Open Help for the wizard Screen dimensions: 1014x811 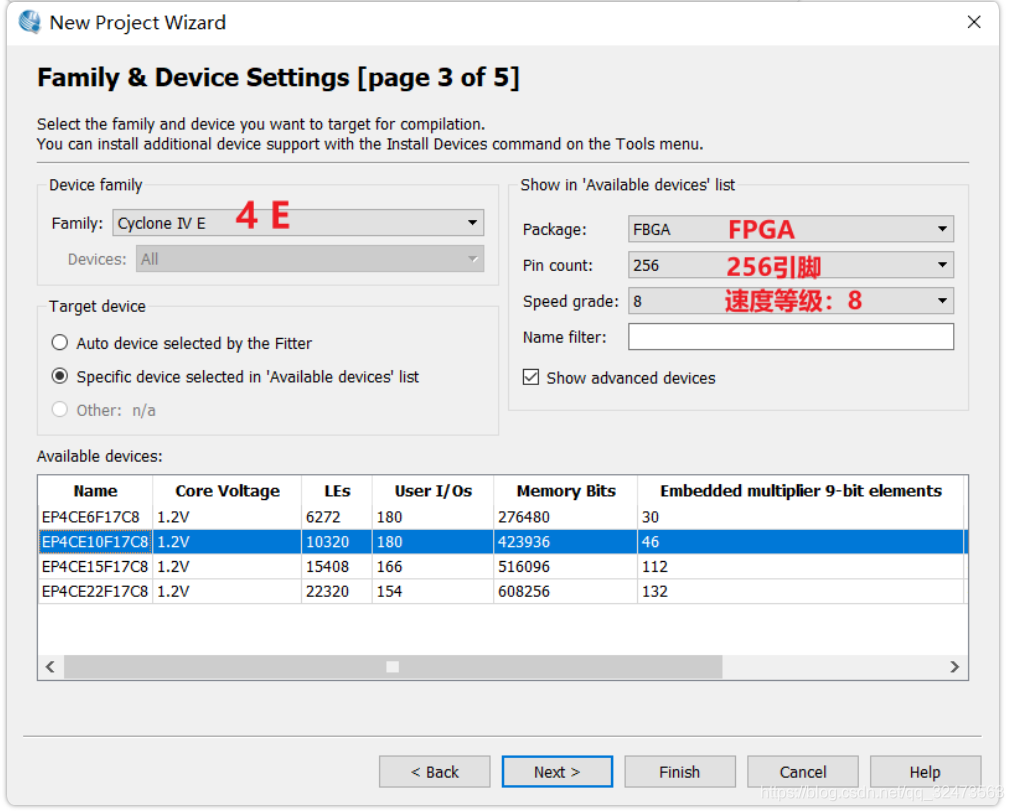[925, 772]
